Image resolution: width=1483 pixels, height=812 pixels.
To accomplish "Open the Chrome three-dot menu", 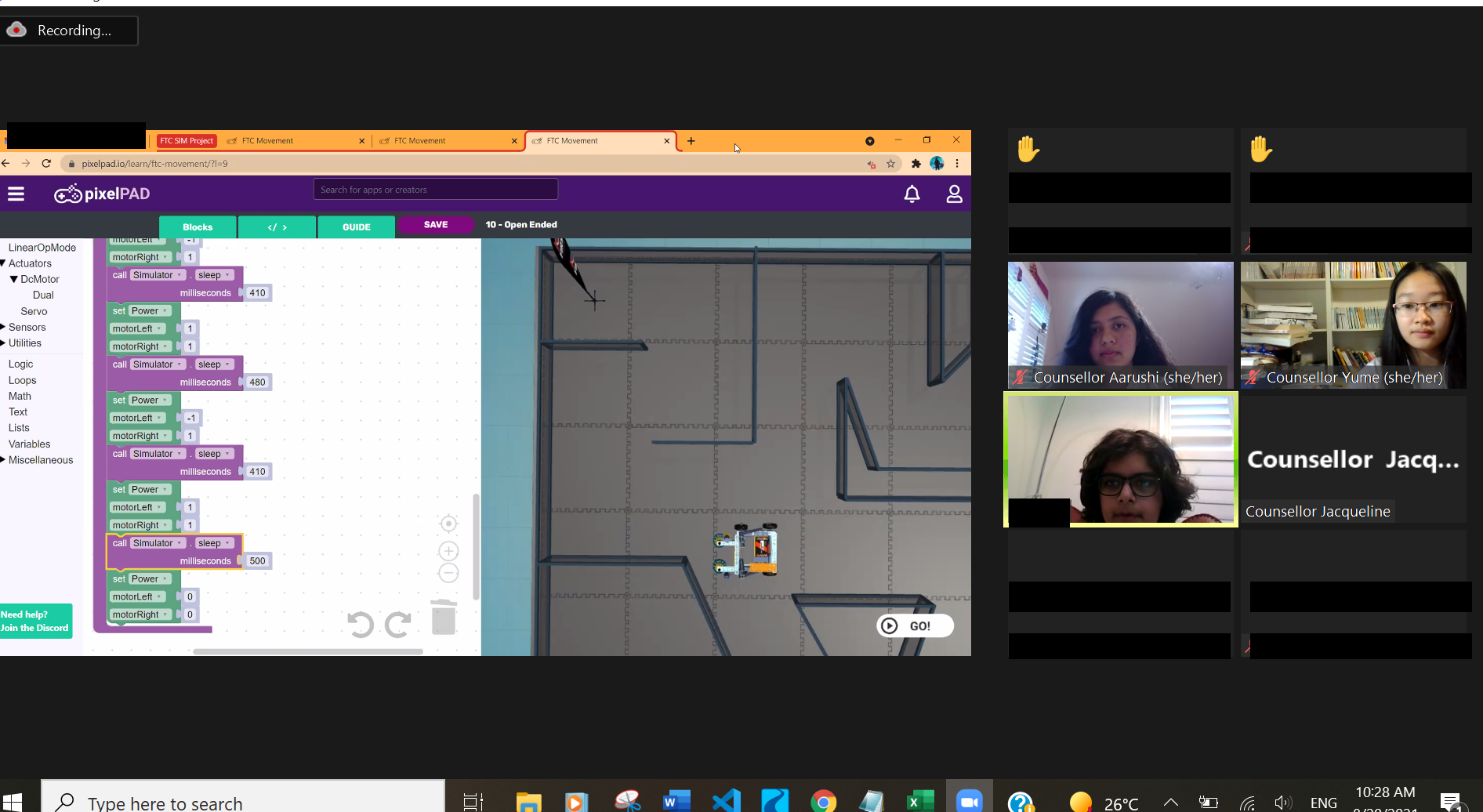I will point(957,164).
